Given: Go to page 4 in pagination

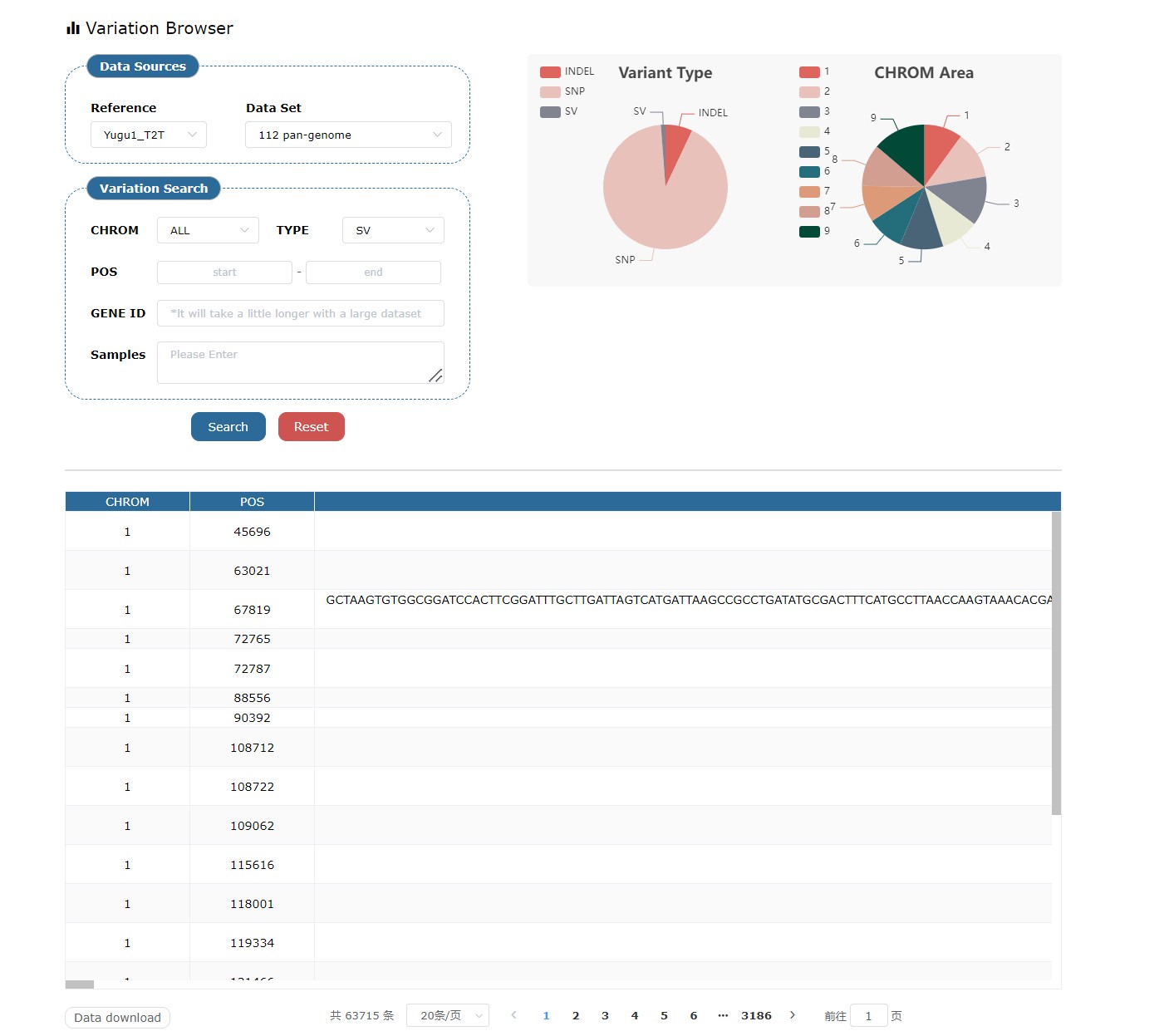Looking at the screenshot, I should coord(635,1015).
